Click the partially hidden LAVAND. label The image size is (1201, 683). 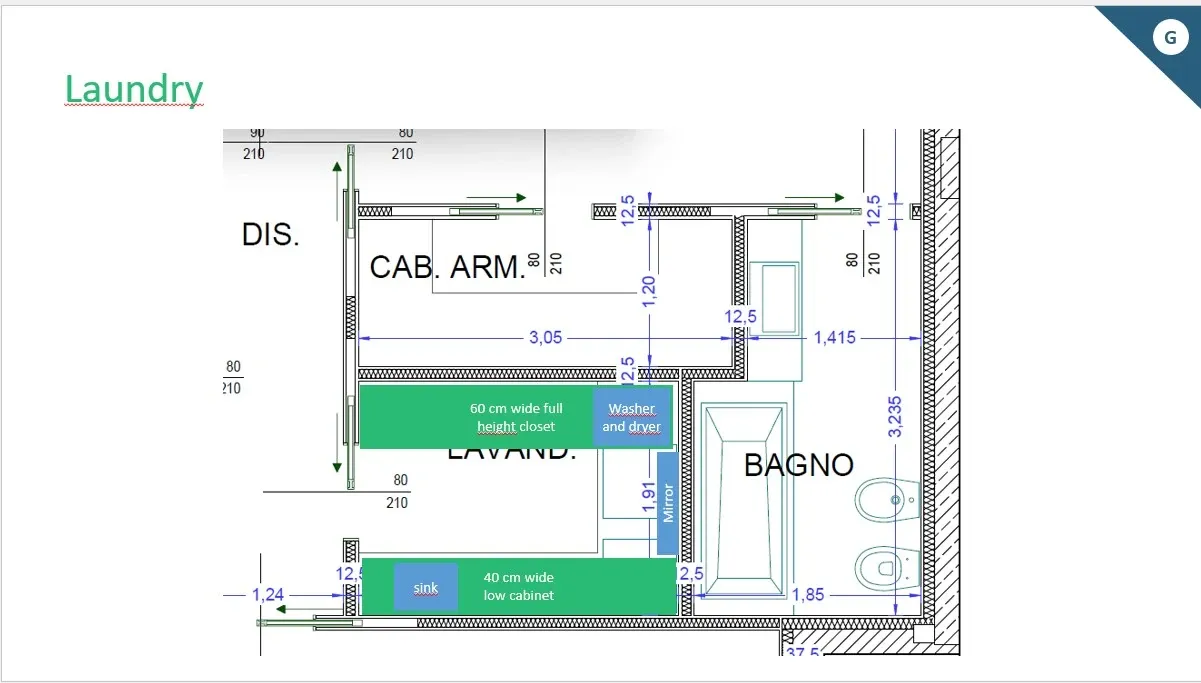pyautogui.click(x=512, y=454)
